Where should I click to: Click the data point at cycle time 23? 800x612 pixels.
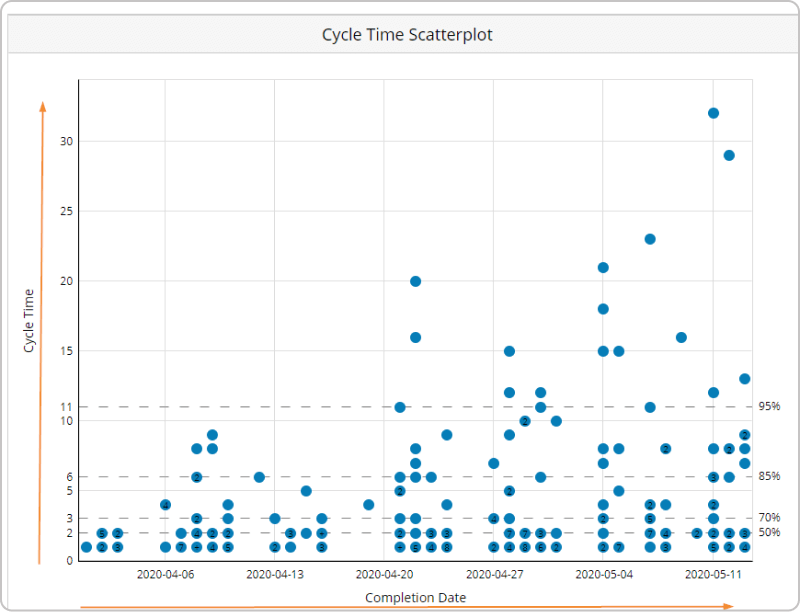pyautogui.click(x=650, y=239)
